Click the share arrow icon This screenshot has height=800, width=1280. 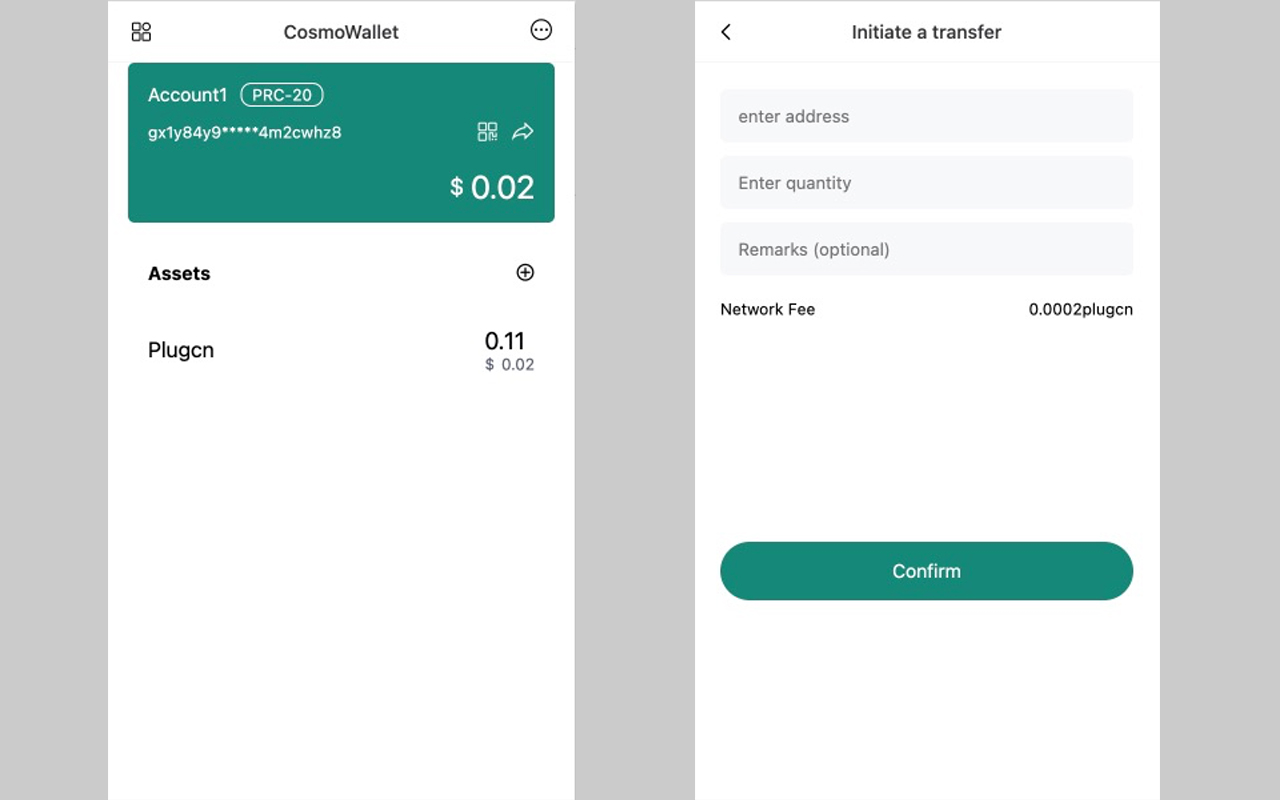(523, 132)
